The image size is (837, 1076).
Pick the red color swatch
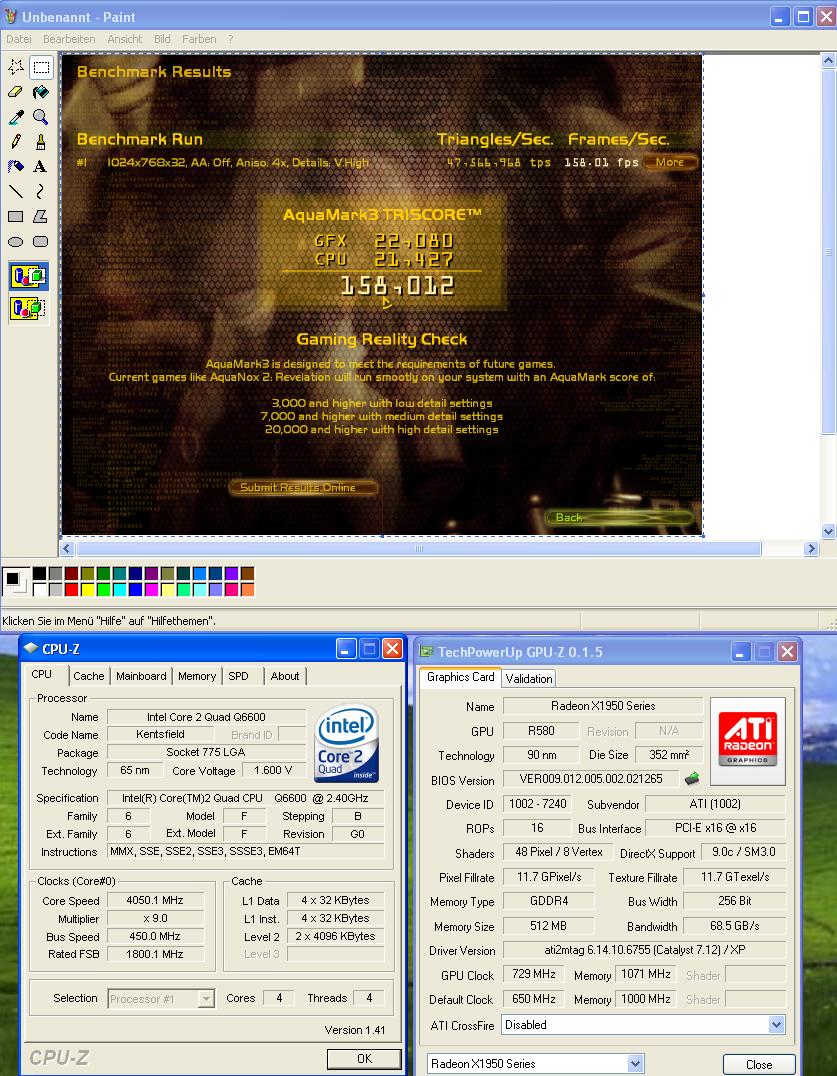(x=71, y=589)
